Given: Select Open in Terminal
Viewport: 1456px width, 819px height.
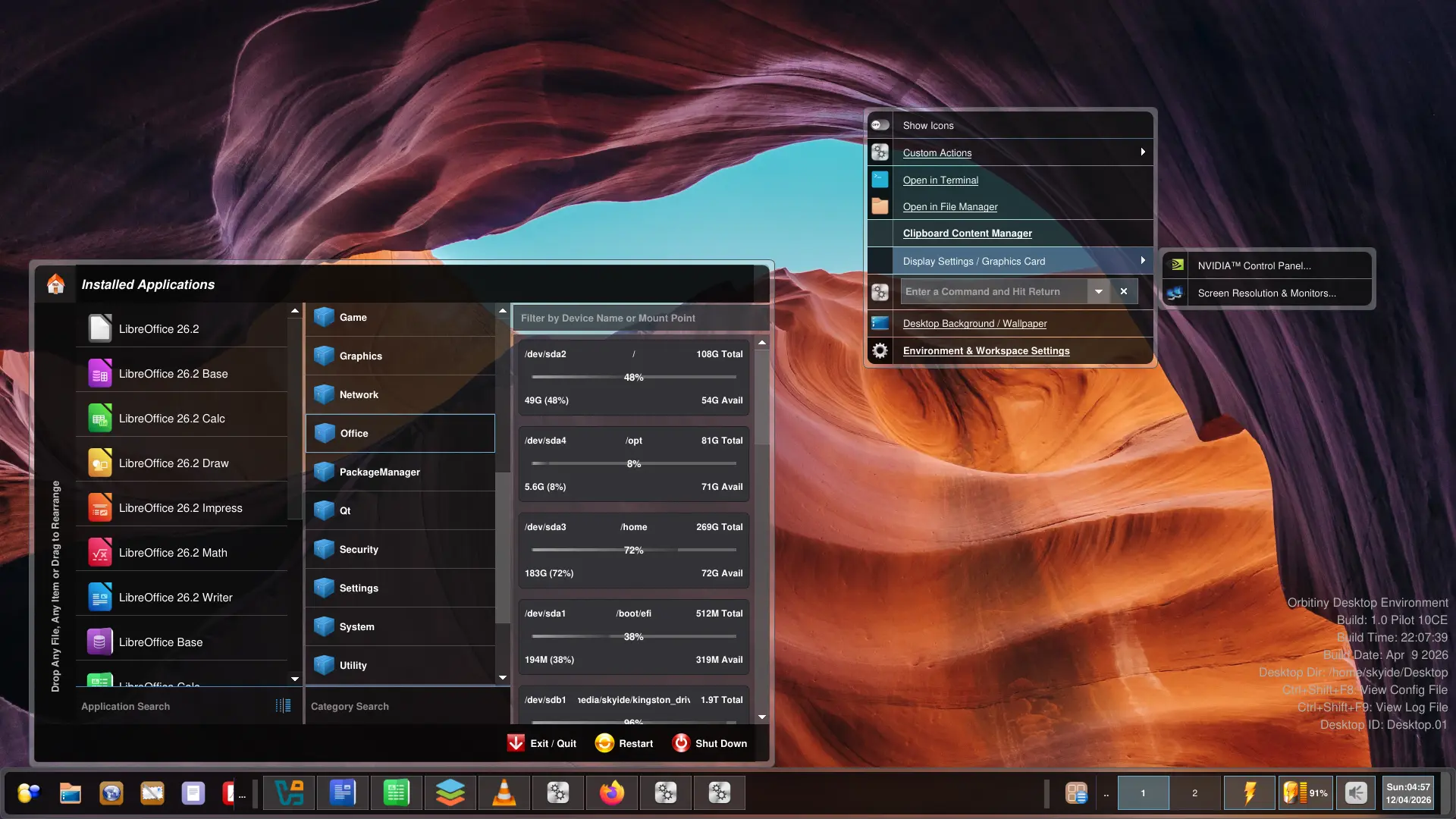Looking at the screenshot, I should click(x=940, y=180).
